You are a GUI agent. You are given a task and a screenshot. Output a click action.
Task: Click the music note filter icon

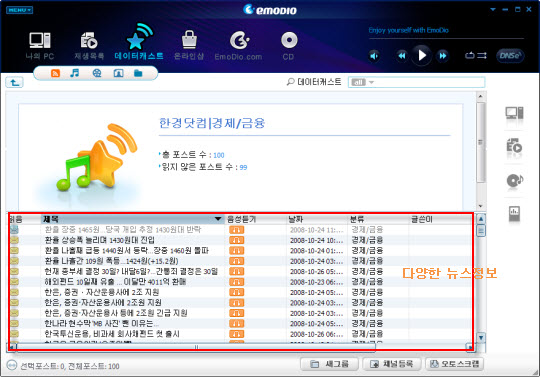74,73
